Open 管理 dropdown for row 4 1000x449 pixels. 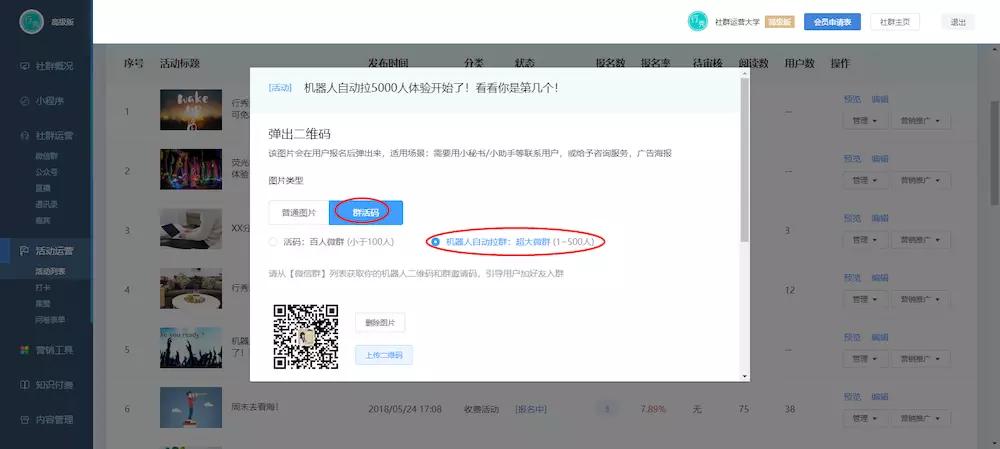pos(864,299)
